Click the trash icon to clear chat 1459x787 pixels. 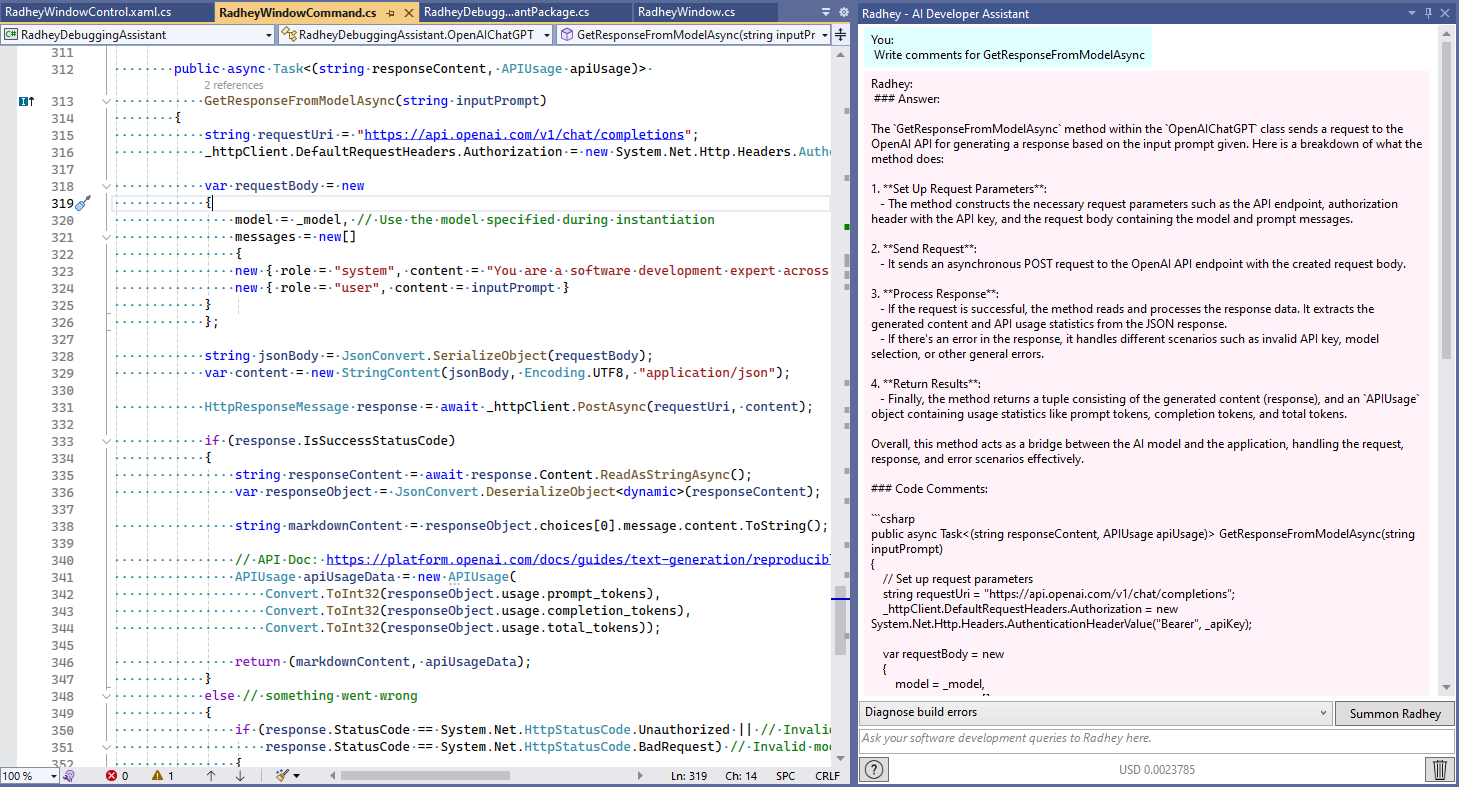pyautogui.click(x=1439, y=769)
